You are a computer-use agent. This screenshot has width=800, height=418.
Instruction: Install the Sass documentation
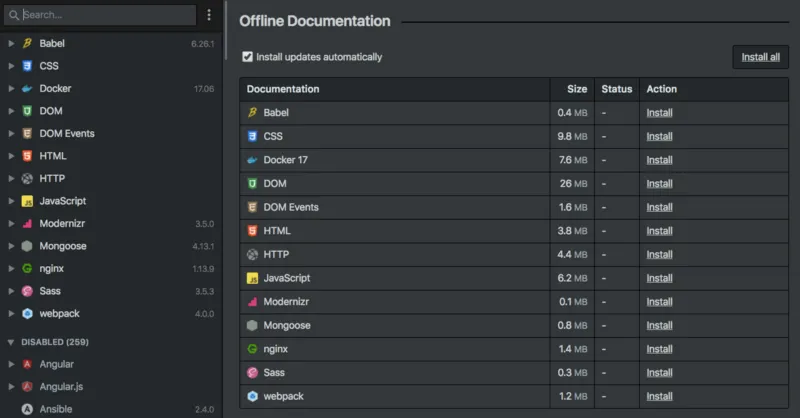click(659, 373)
